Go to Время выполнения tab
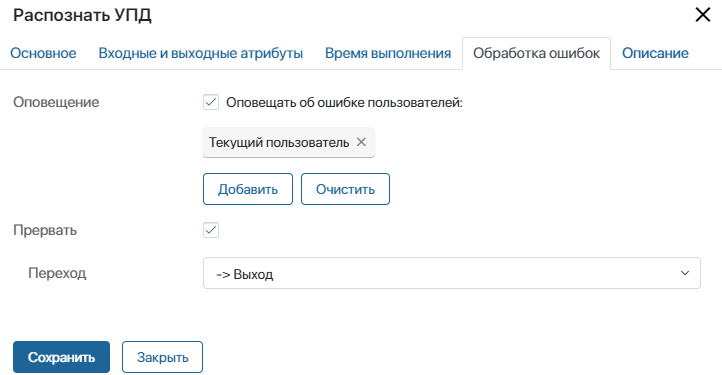 click(388, 53)
